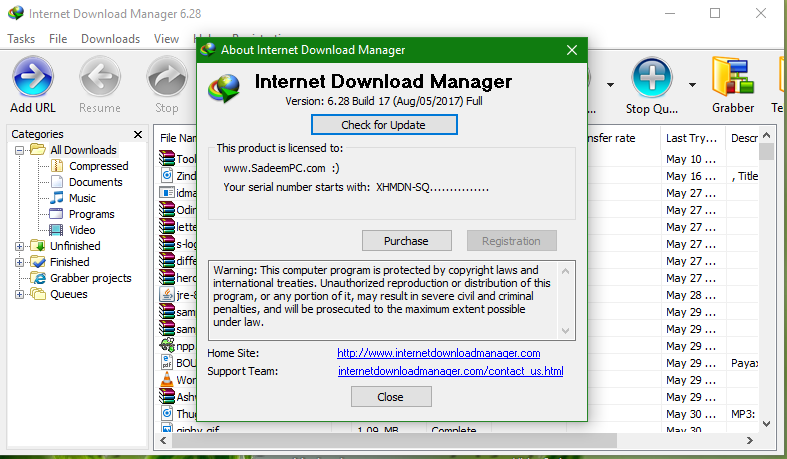Open the Grabber tool

[733, 85]
